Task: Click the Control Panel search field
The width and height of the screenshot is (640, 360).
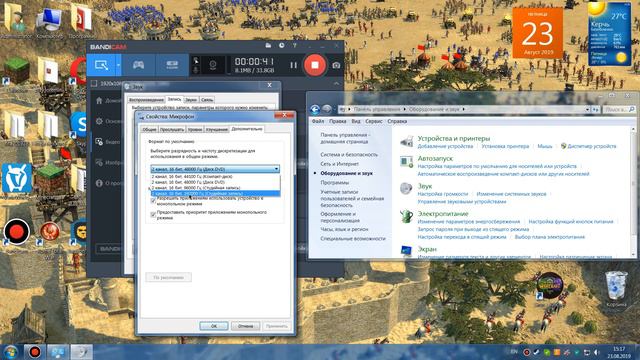Action: [x=619, y=109]
